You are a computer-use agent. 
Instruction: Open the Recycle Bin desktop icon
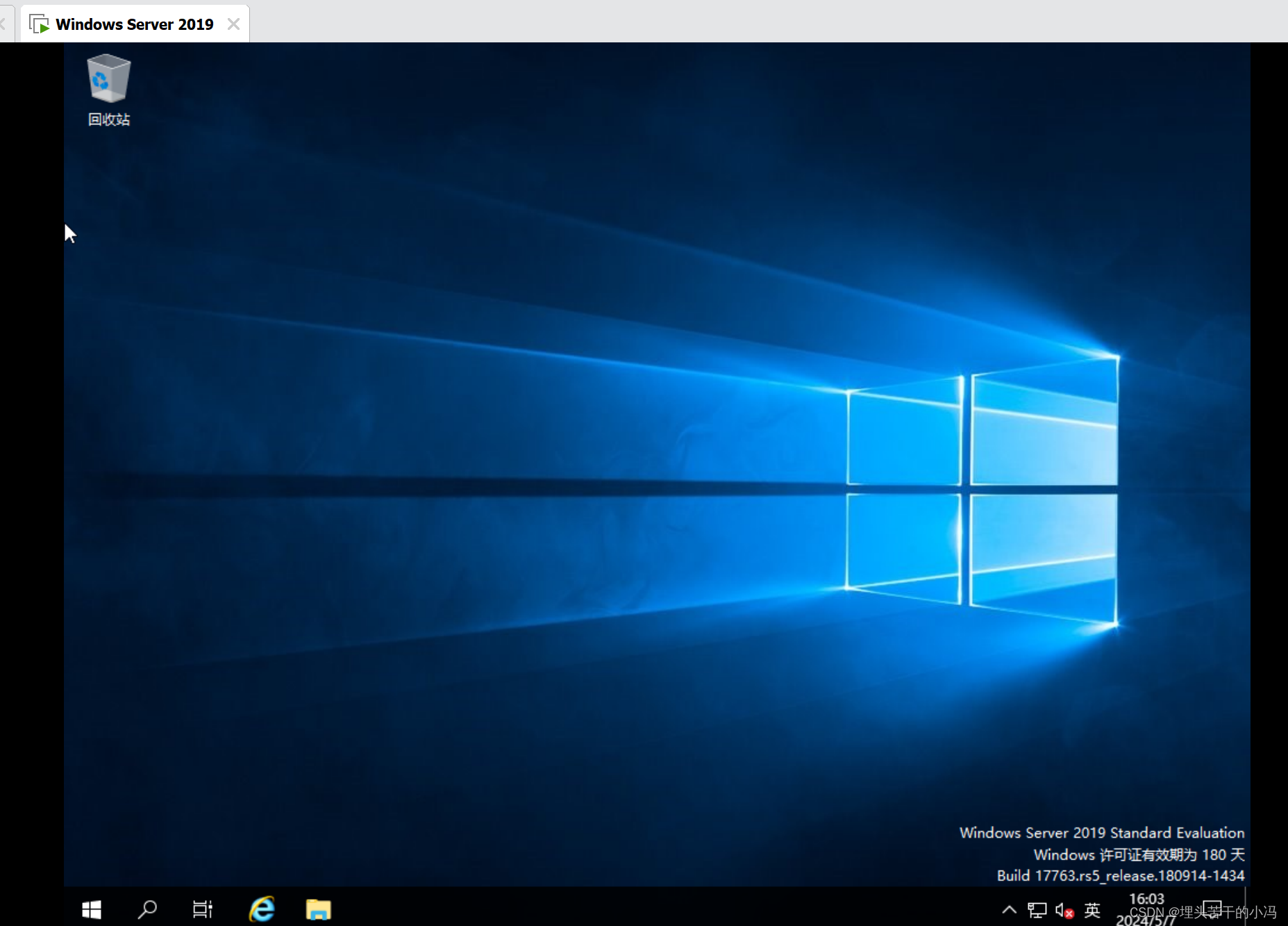point(109,90)
